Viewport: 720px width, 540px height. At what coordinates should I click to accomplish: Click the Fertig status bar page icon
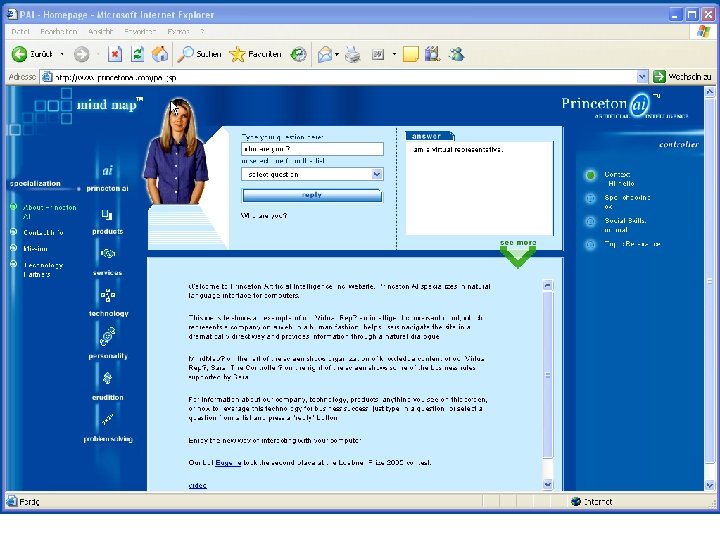(x=12, y=501)
